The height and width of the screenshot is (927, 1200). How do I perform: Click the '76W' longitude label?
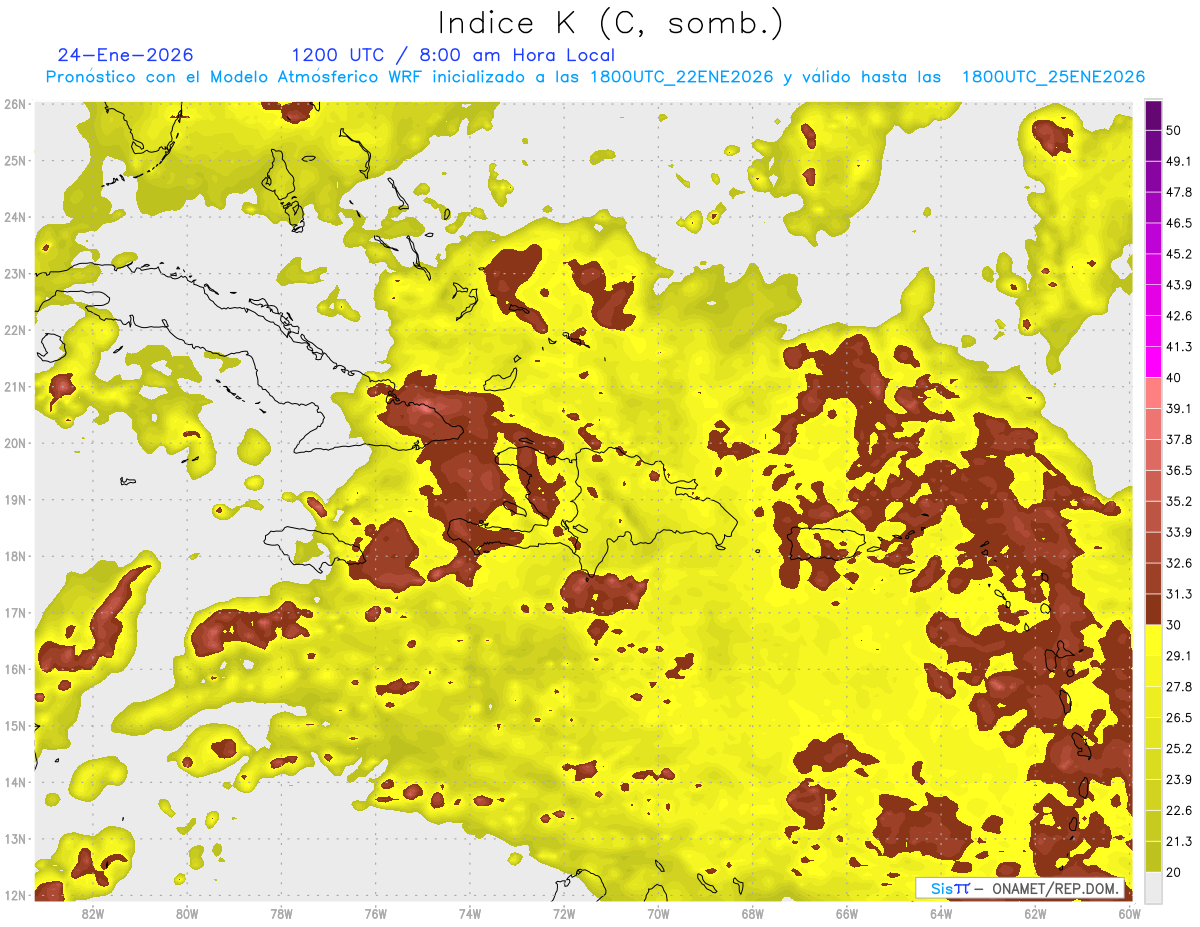[x=375, y=913]
